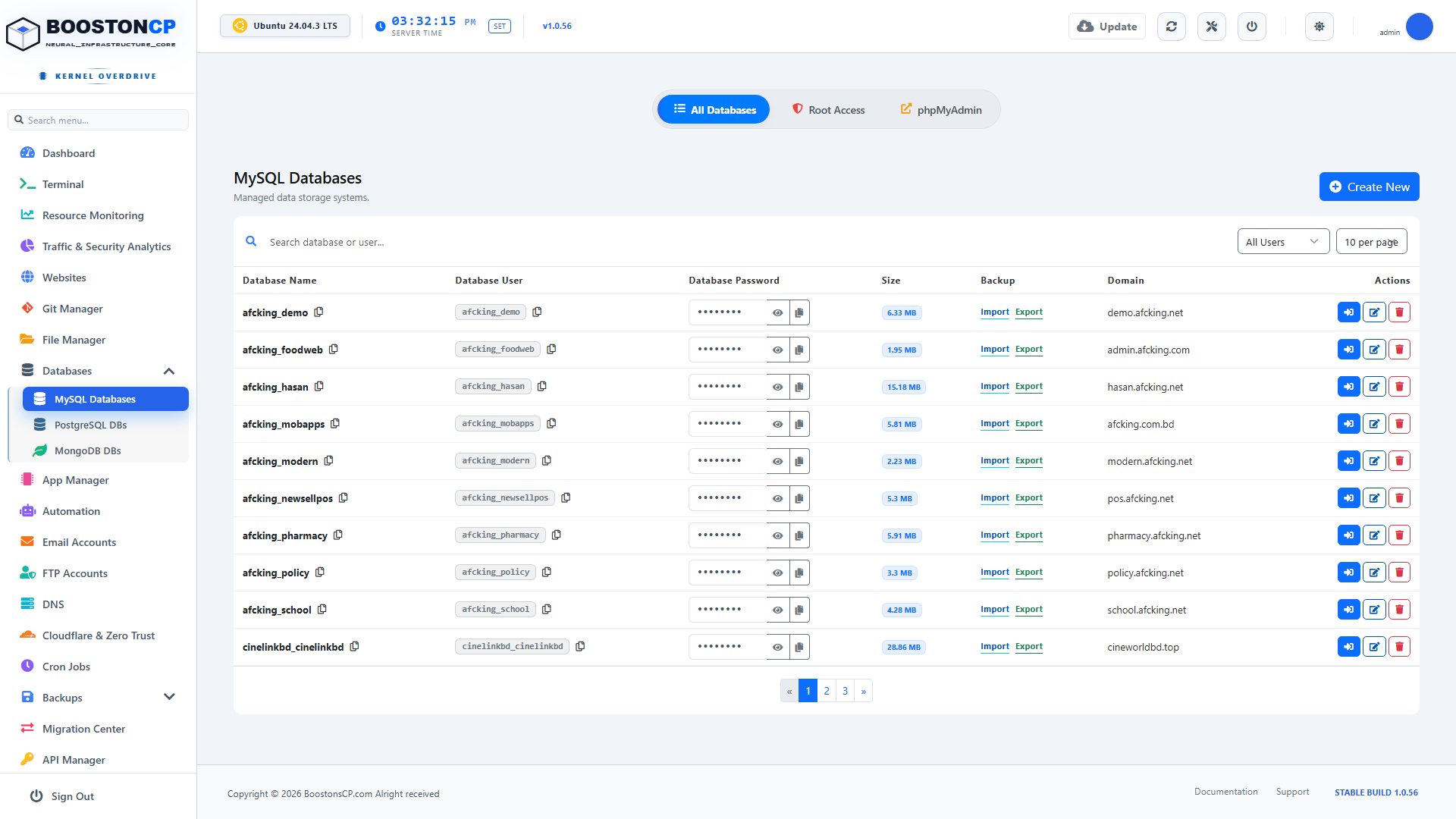Delete the cinelinkbd_cinelinkbd database
Screen dimensions: 1456x819
1399,647
